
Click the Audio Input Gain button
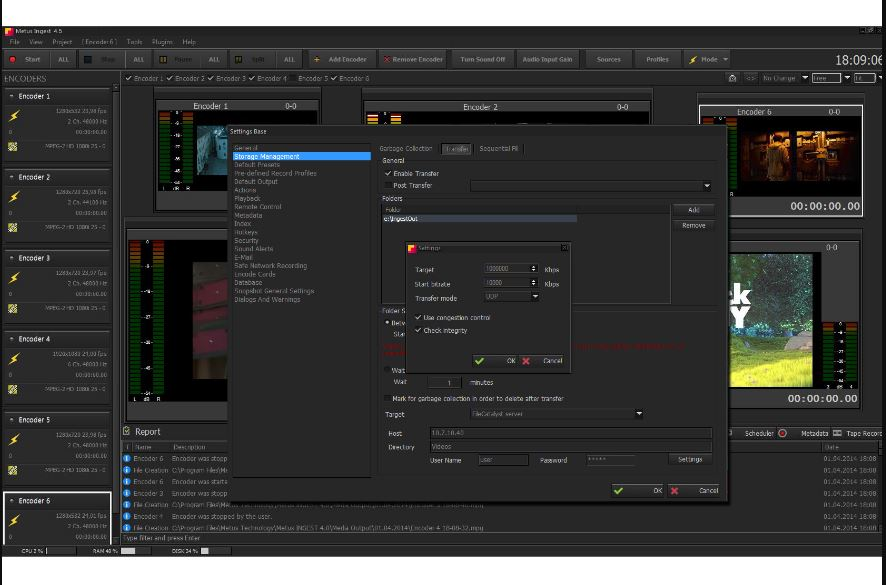tap(547, 59)
